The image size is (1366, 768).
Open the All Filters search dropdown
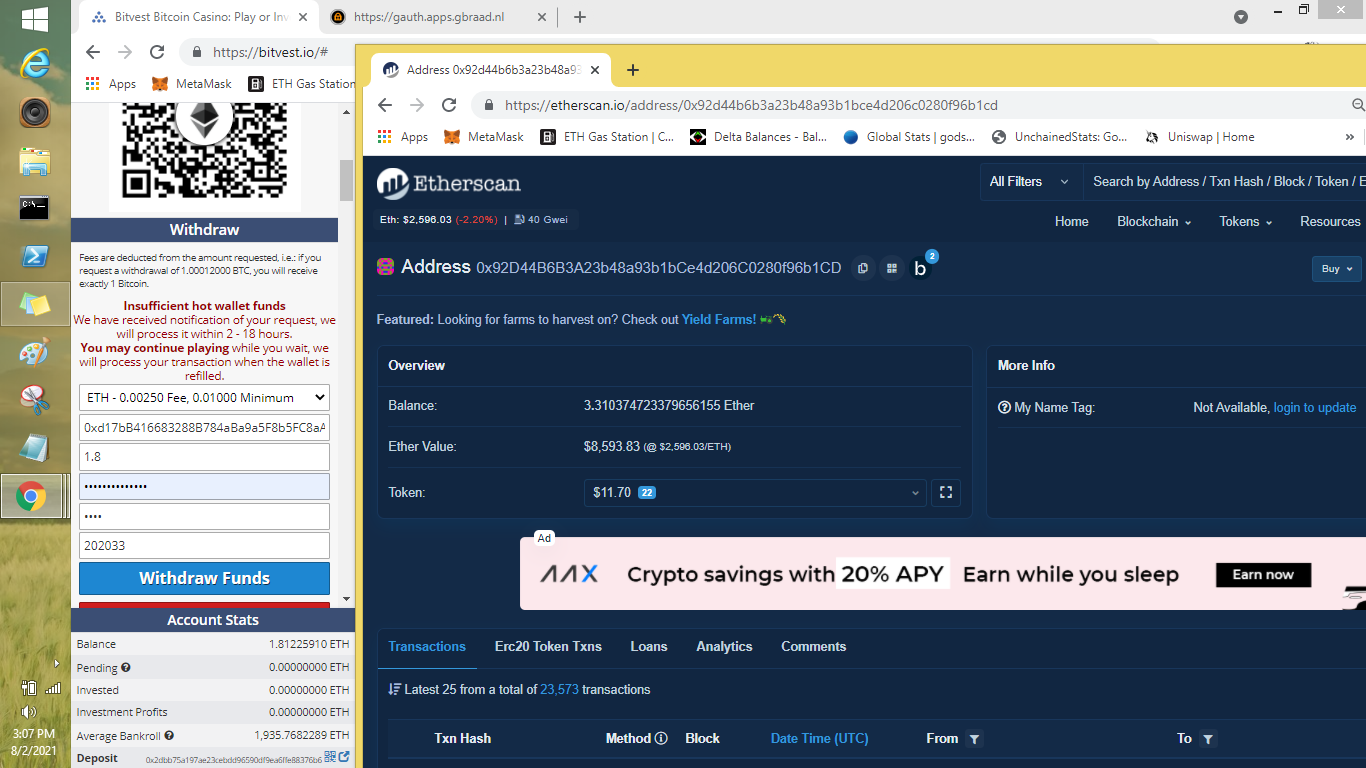(1030, 182)
